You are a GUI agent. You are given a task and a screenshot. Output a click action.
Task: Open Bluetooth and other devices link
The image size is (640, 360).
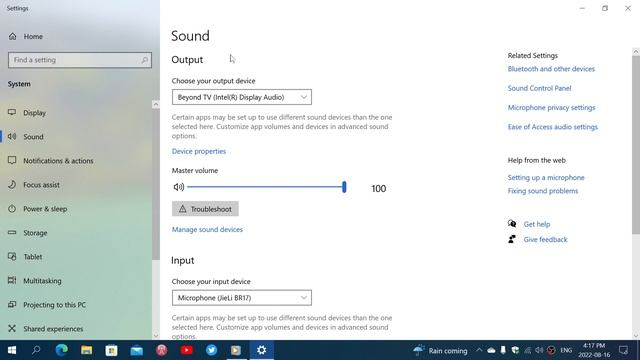[551, 69]
